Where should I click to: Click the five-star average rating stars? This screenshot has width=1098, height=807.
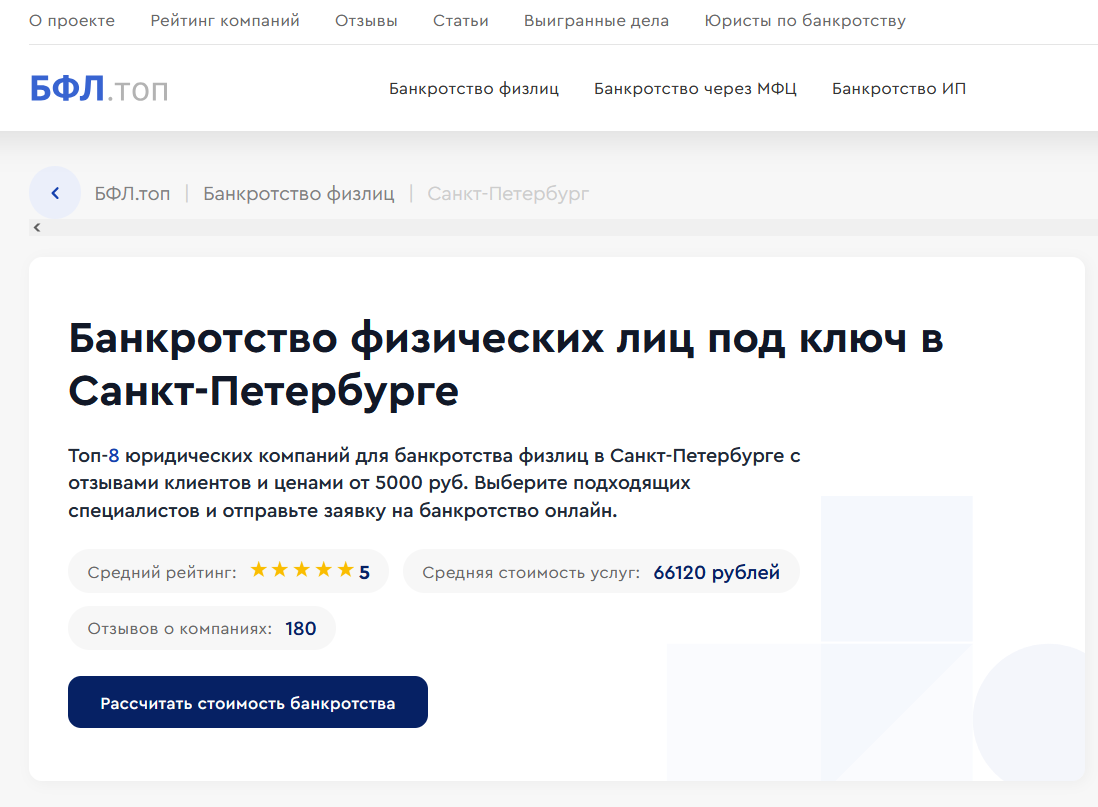tap(302, 570)
